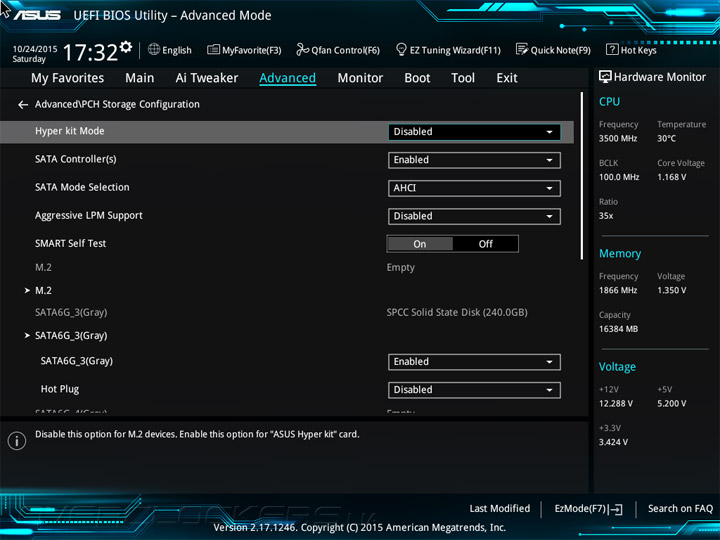Open the Tool tab
This screenshot has width=720, height=540.
pyautogui.click(x=463, y=78)
